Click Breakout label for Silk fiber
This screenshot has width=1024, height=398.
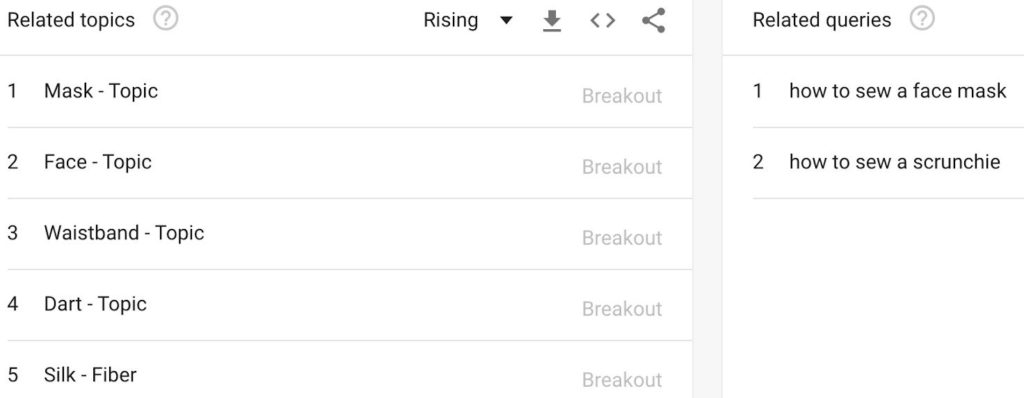click(x=622, y=380)
